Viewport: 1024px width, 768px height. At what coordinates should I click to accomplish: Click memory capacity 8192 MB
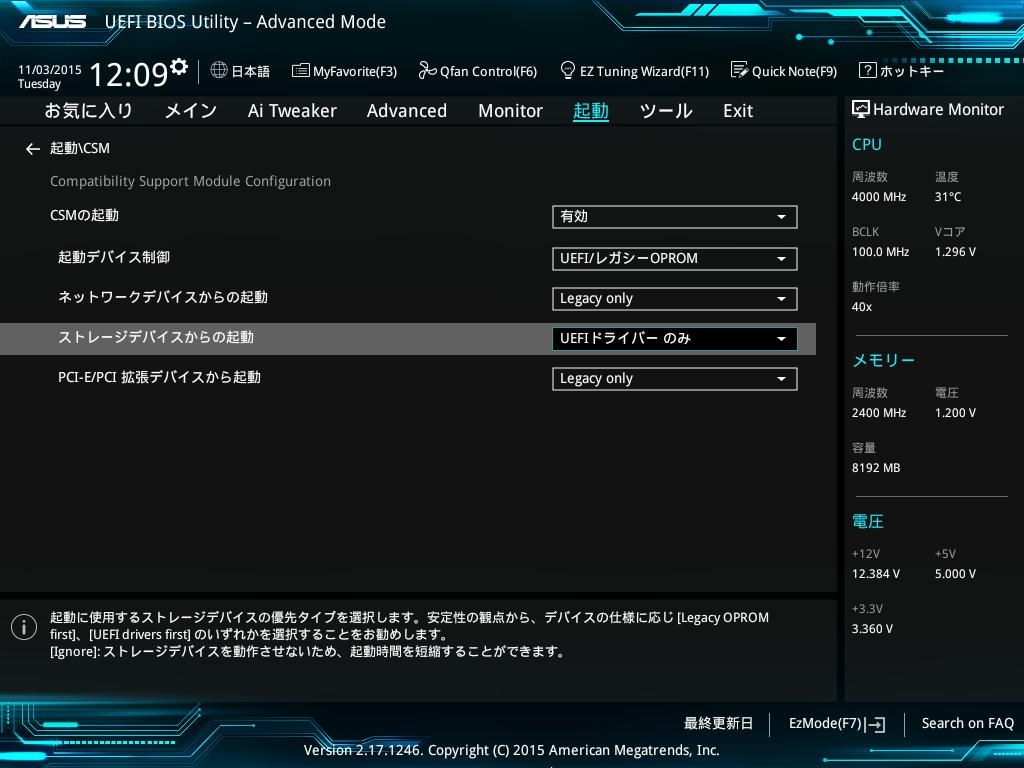coord(876,468)
